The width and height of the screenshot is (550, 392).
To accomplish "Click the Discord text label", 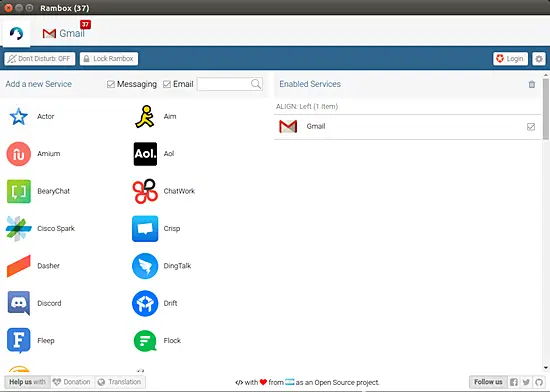I will pyautogui.click(x=49, y=303).
